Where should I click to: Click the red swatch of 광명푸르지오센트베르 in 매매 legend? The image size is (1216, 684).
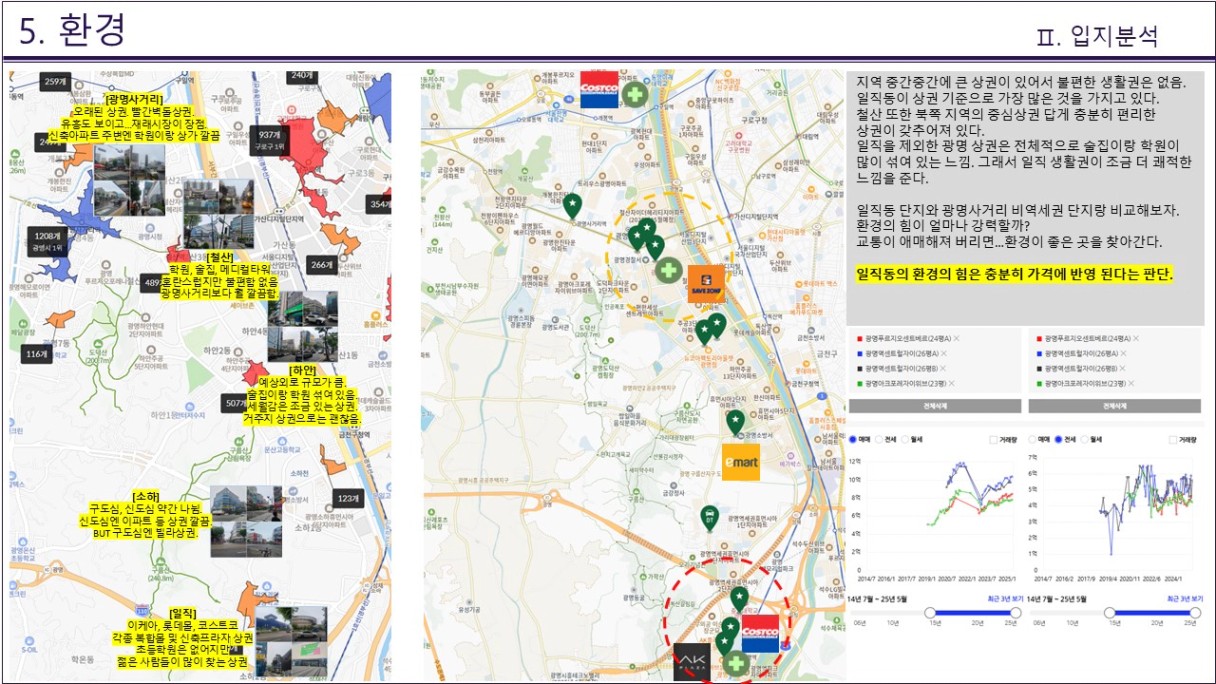click(860, 339)
